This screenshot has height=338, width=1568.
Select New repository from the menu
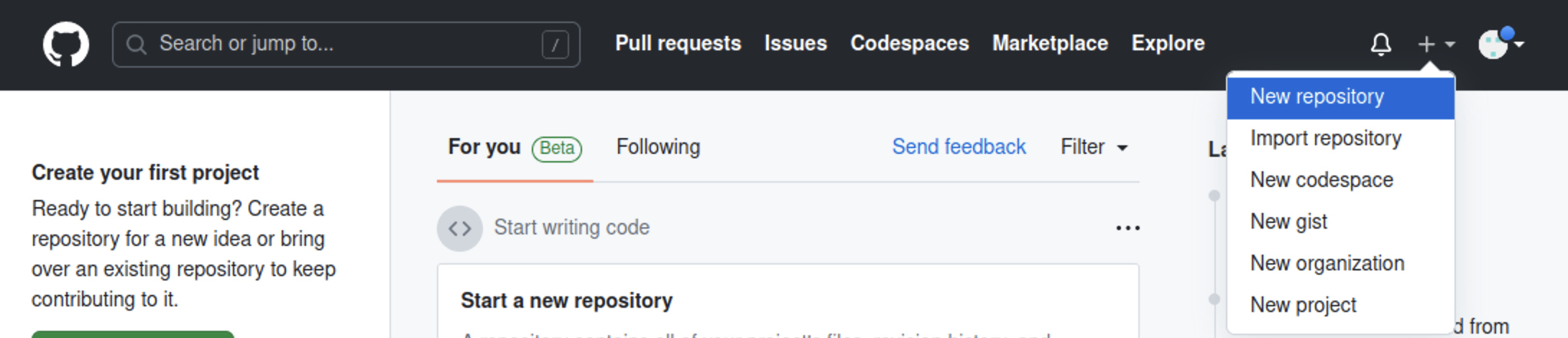point(1317,97)
